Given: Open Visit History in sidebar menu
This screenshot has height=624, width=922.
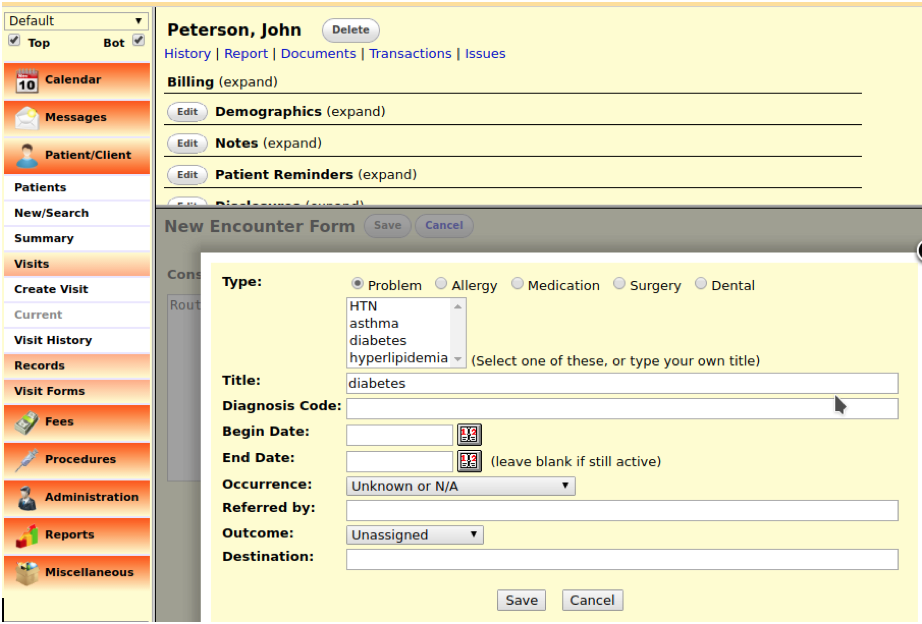Looking at the screenshot, I should point(53,340).
